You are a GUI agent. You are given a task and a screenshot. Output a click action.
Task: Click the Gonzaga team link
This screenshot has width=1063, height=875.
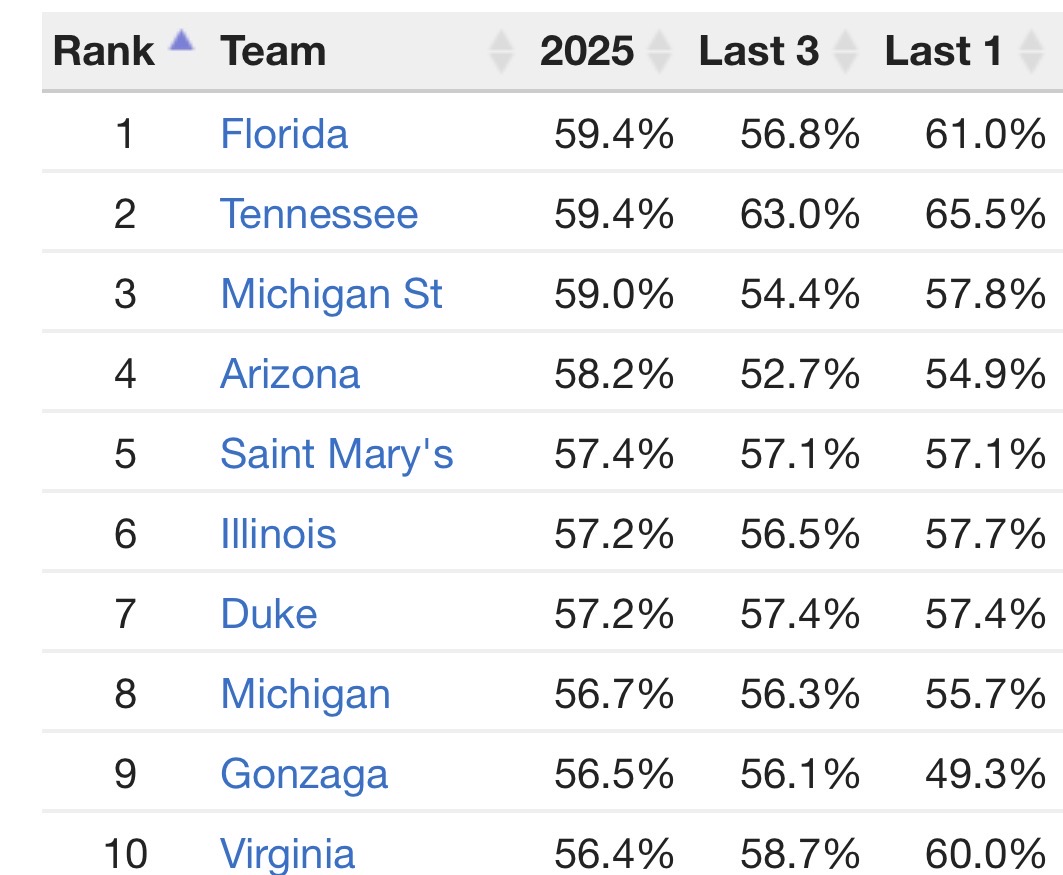click(304, 774)
